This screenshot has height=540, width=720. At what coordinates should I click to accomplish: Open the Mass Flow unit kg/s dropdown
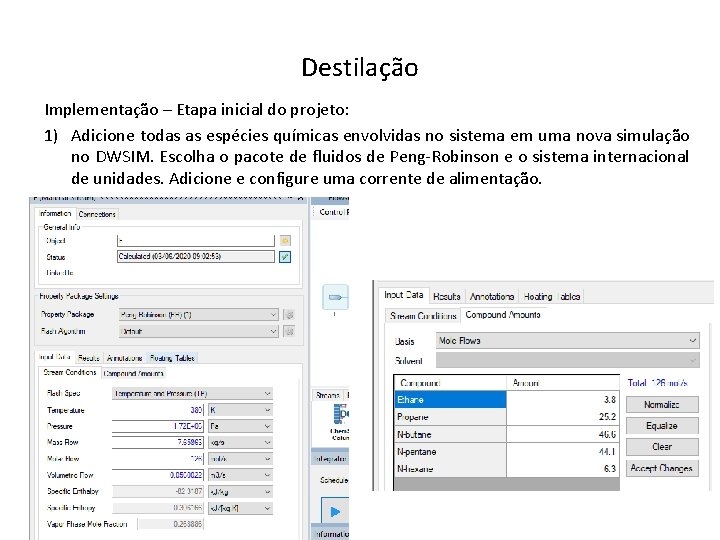coord(240,442)
